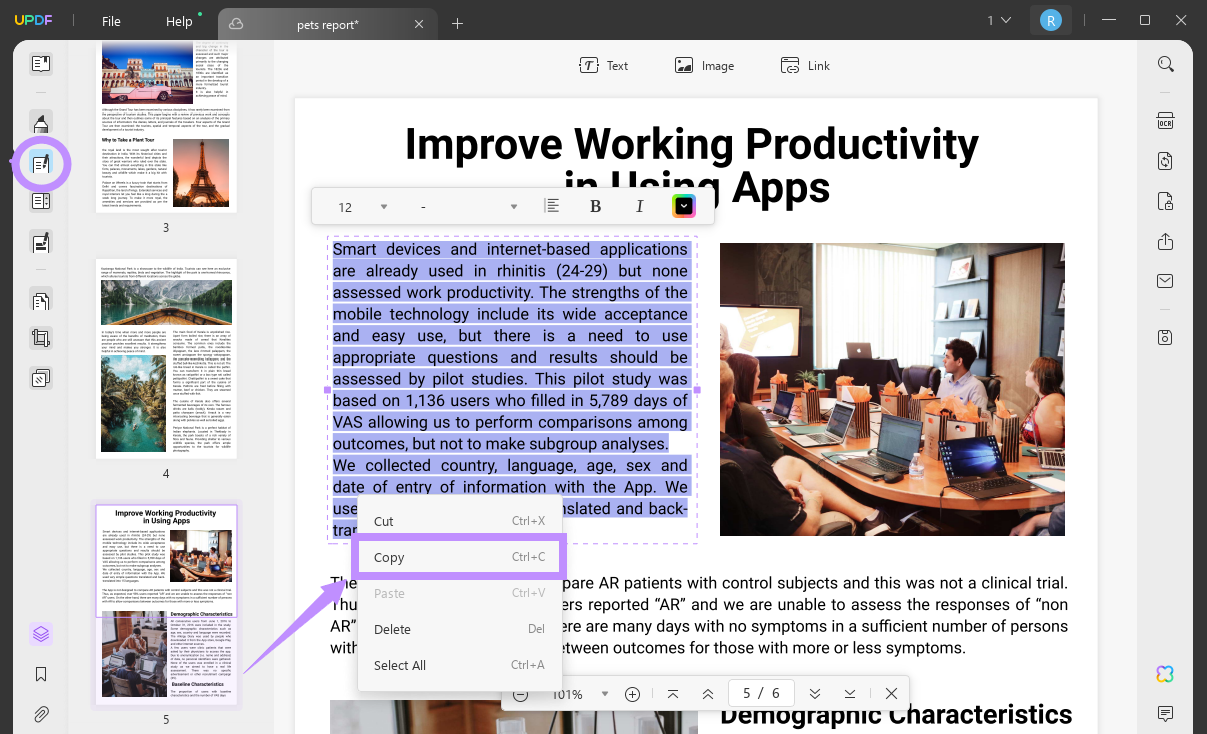
Task: Open the Search tool in right sidebar
Action: coord(1165,63)
